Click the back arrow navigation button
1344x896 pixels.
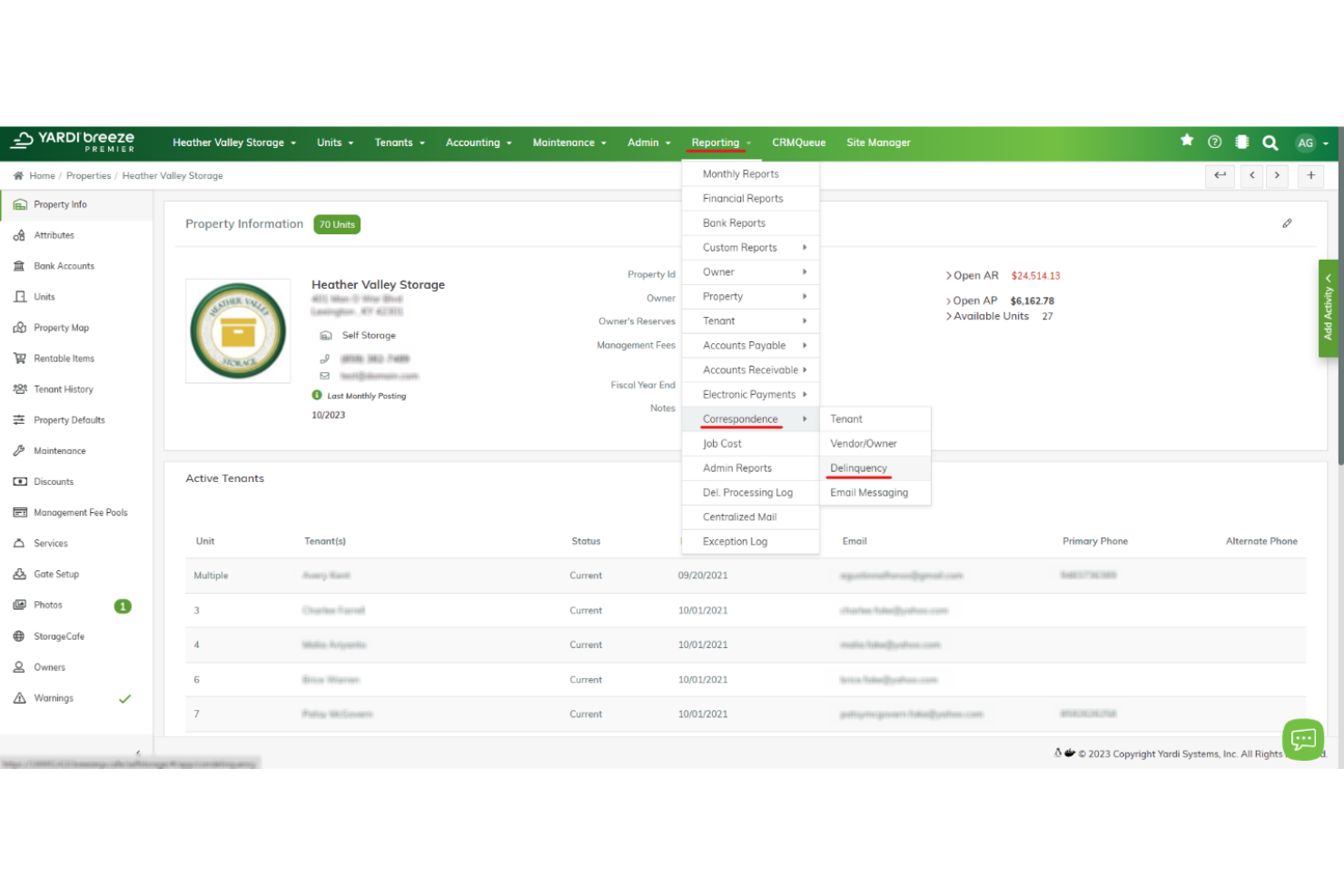point(1220,175)
